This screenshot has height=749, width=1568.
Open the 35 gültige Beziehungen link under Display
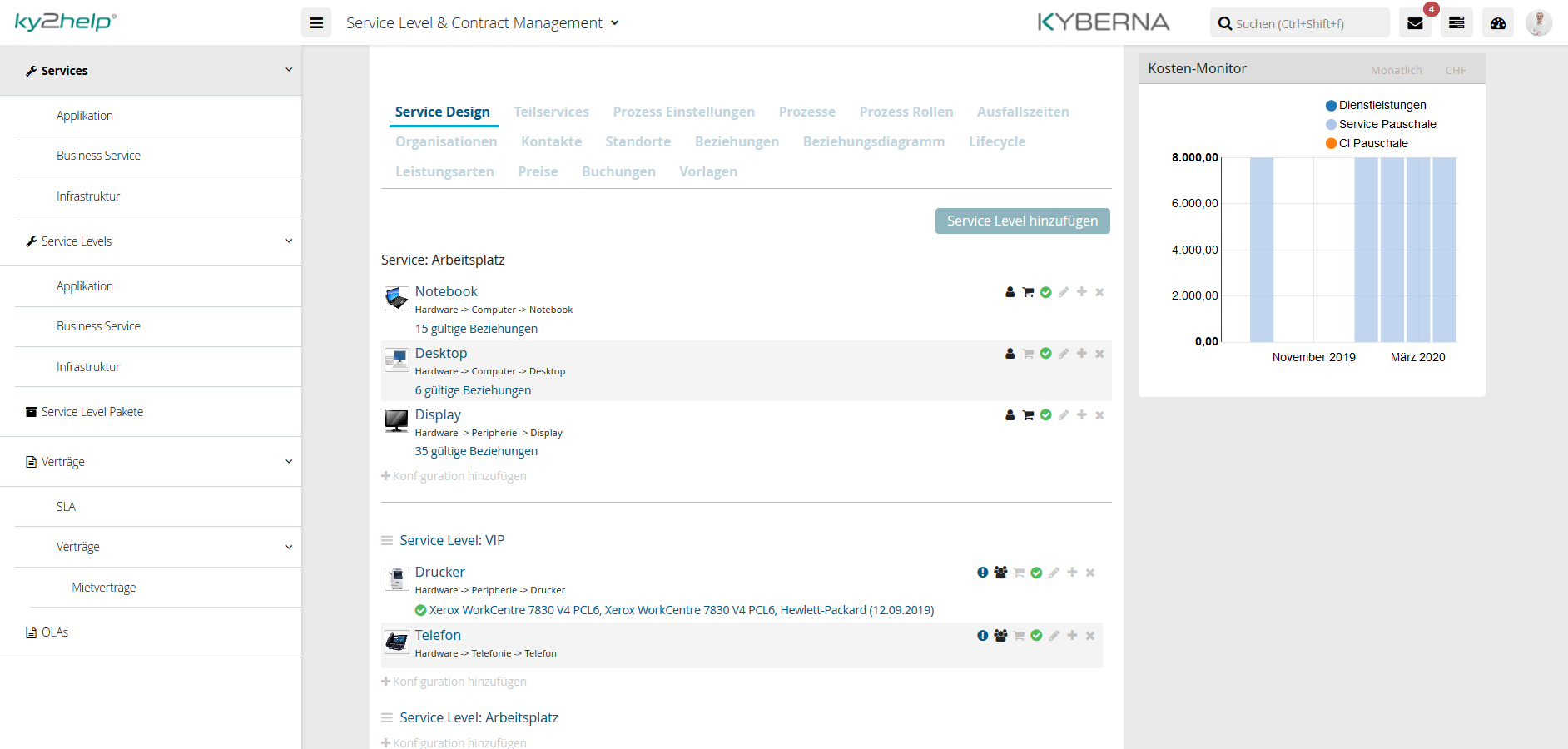click(476, 450)
